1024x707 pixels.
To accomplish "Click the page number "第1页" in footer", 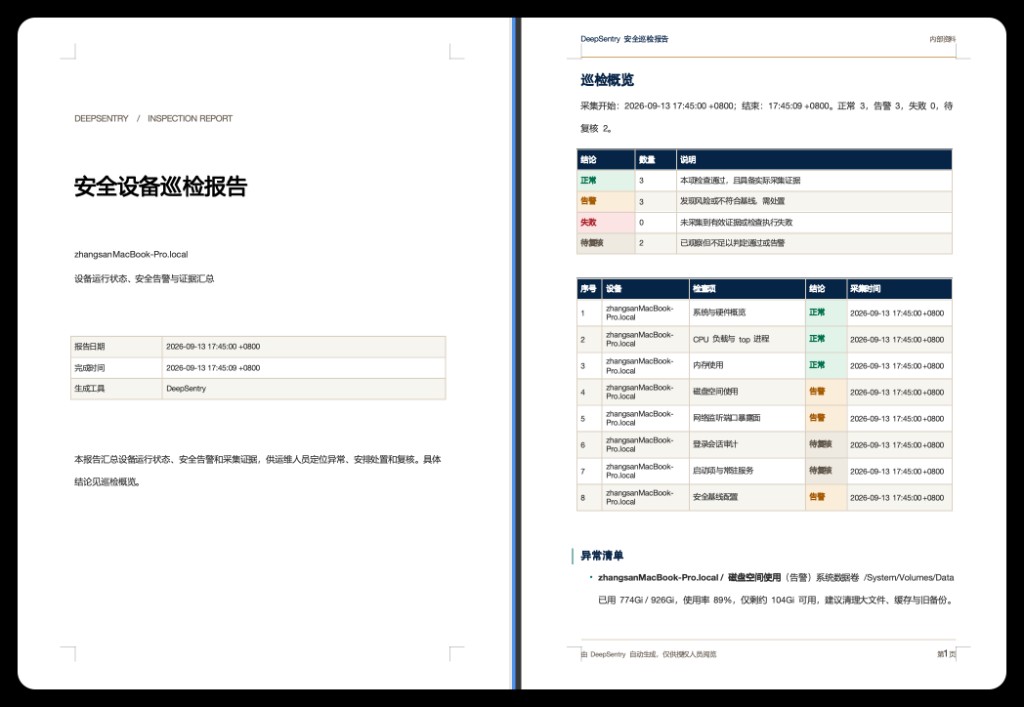I will [946, 653].
